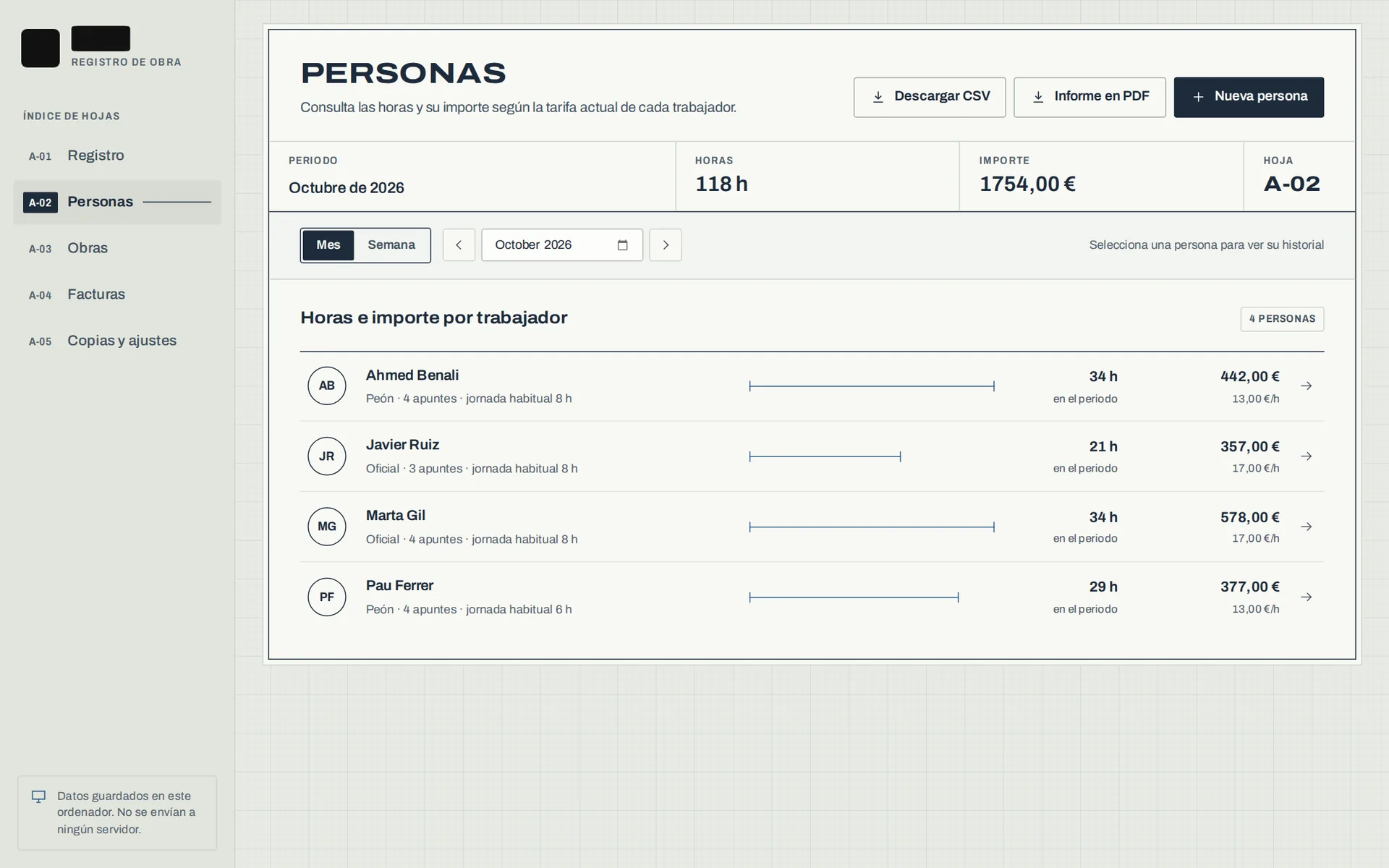This screenshot has width=1389, height=868.
Task: Click 'Peón · 4 apuntes · jornada habitual 6 h'
Action: [469, 610]
